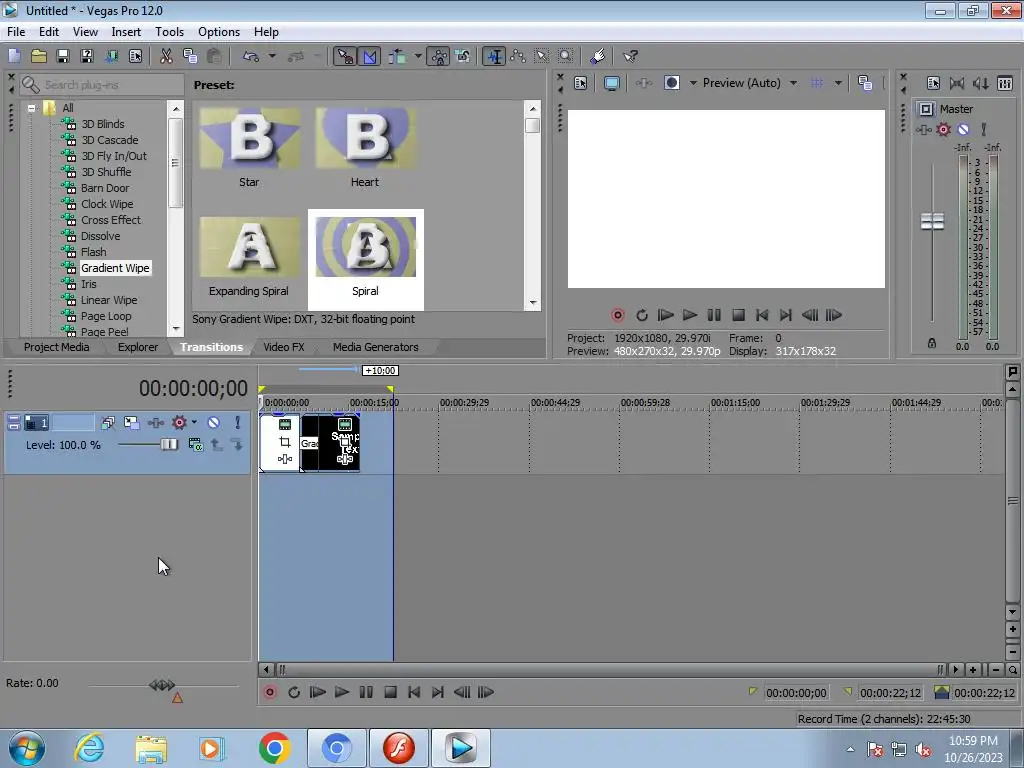Click the playback Rate slider
The height and width of the screenshot is (768, 1024).
(x=162, y=685)
